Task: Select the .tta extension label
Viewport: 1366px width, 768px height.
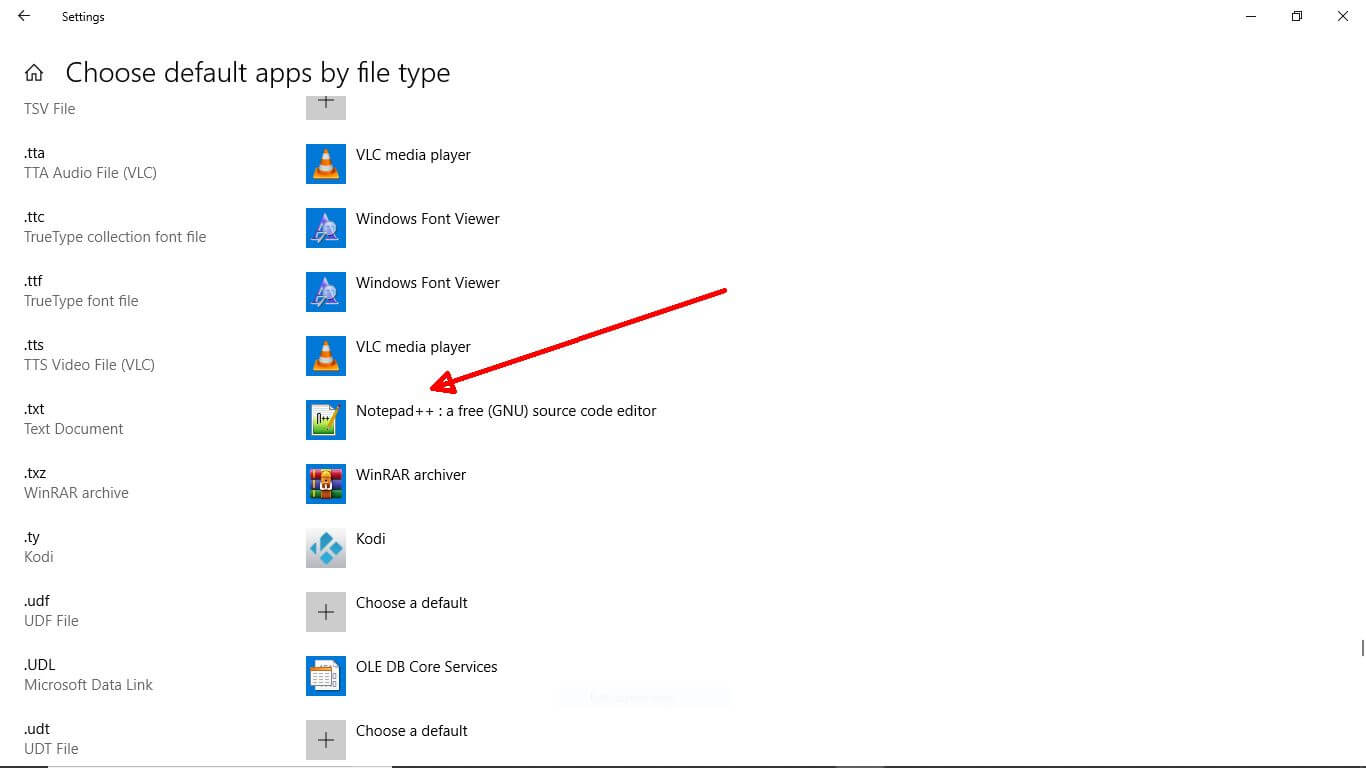Action: click(34, 153)
